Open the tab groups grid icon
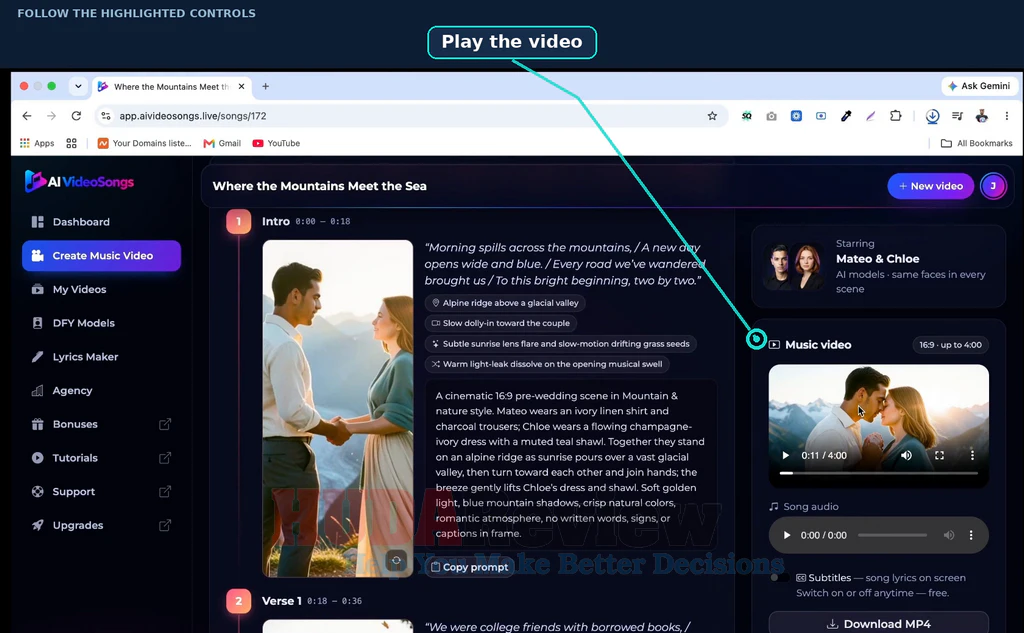This screenshot has height=633, width=1024. [71, 143]
